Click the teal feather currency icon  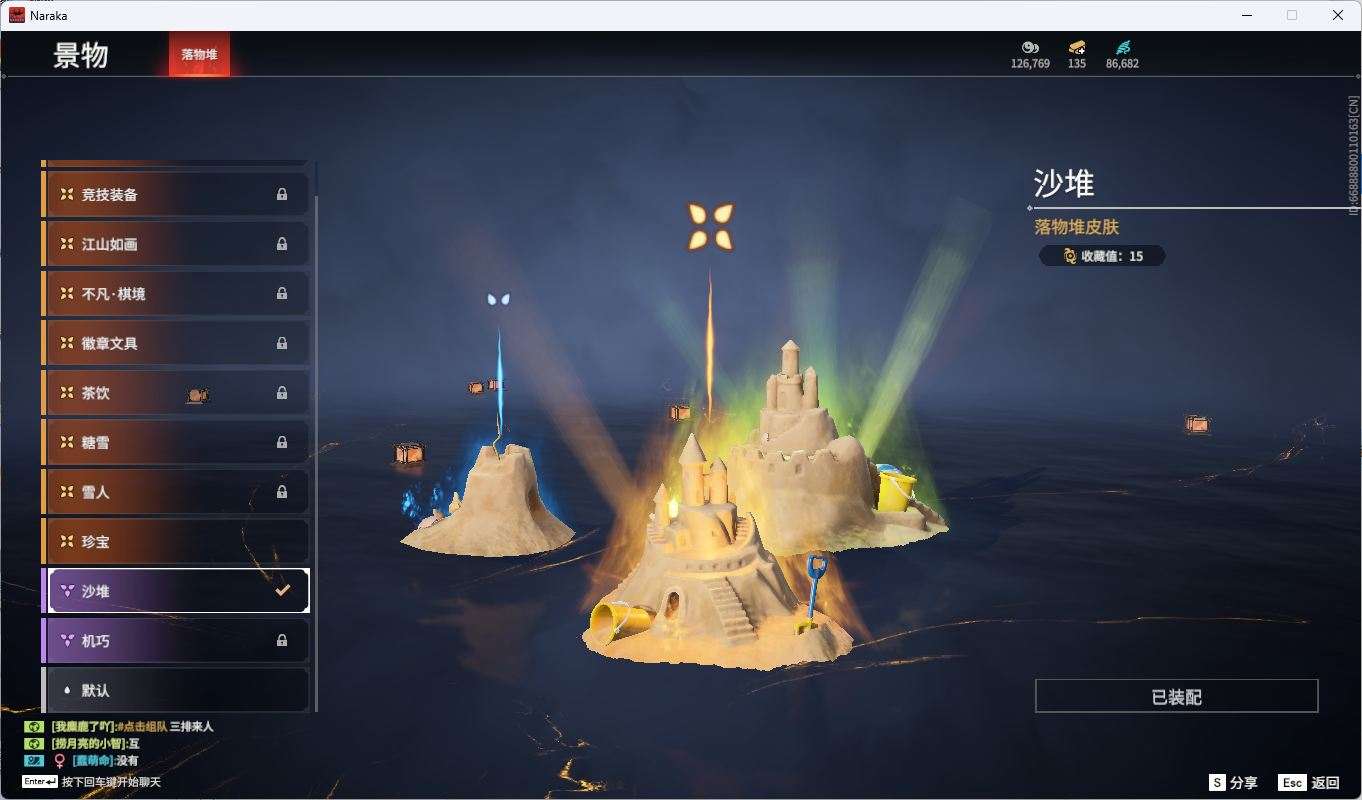[1123, 47]
